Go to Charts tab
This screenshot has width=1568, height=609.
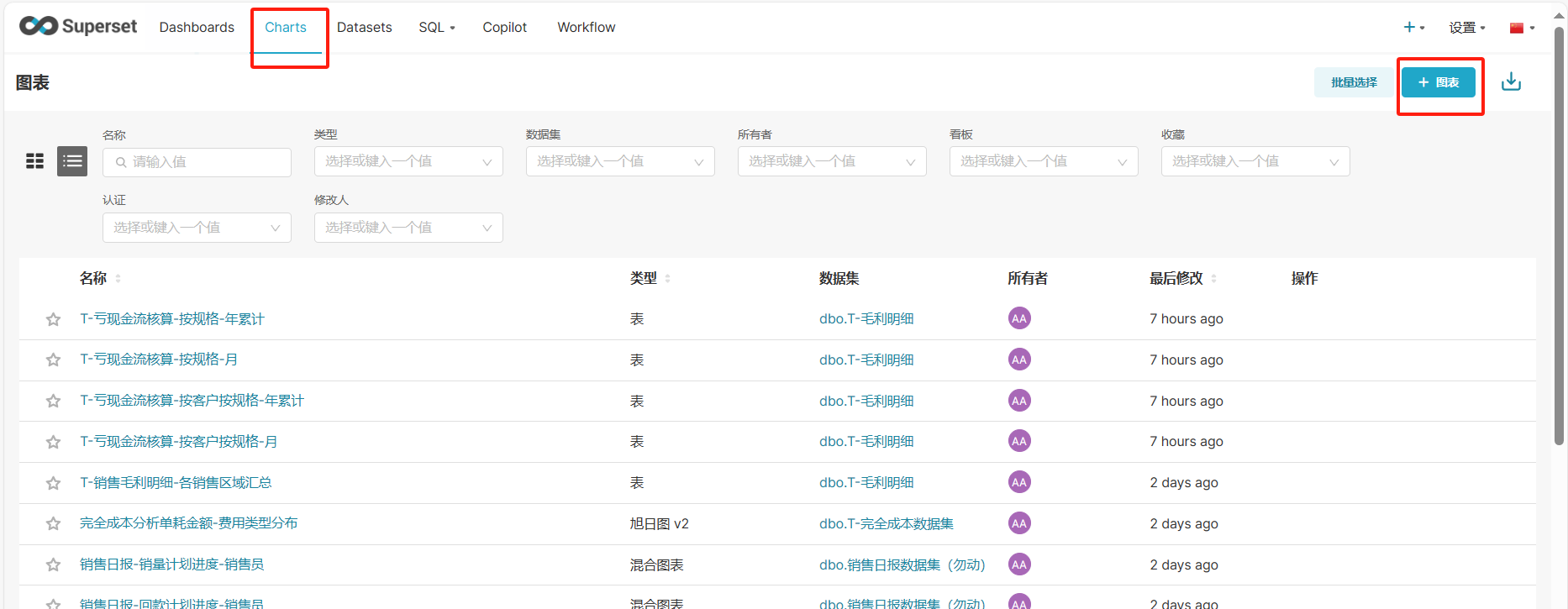pyautogui.click(x=286, y=27)
